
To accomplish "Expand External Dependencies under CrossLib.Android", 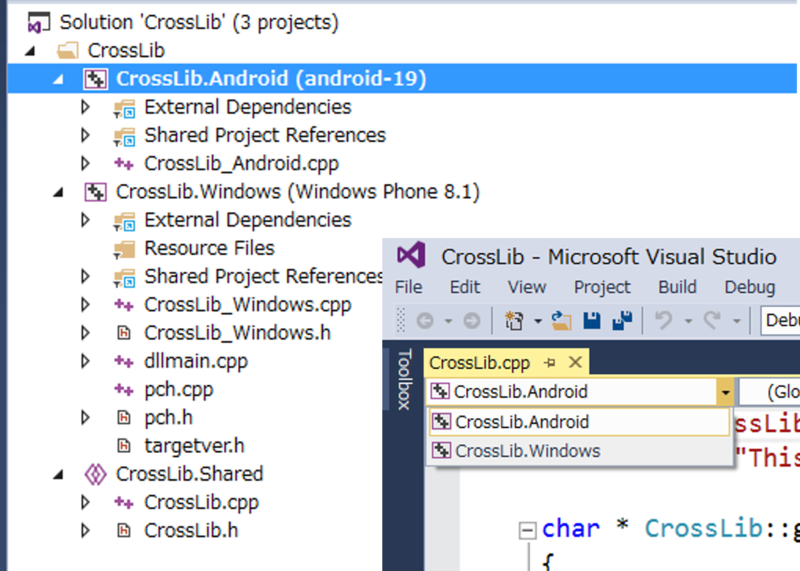I will (x=85, y=107).
